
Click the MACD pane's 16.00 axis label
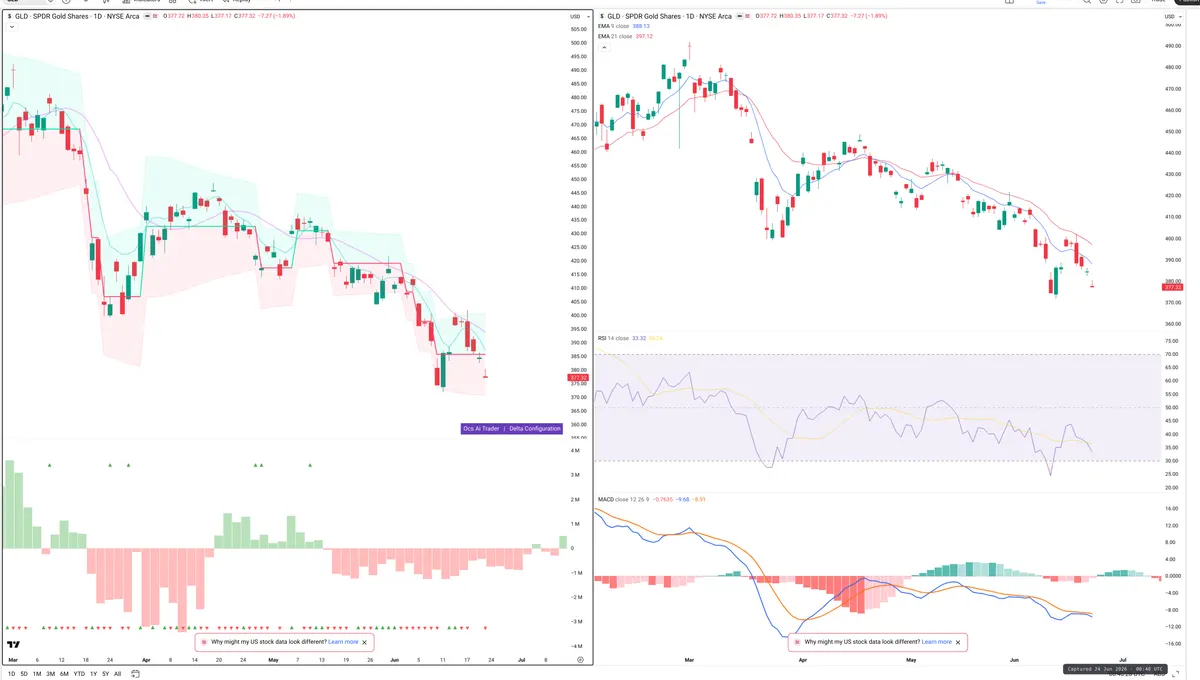coord(1174,510)
